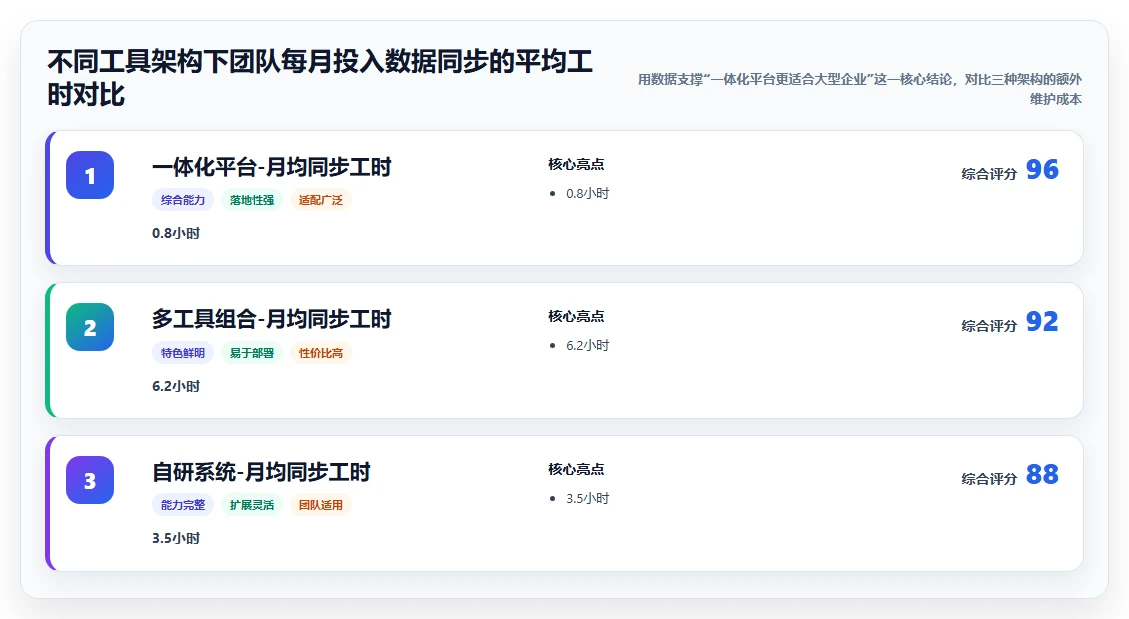
Task: Select the 适配广泛 tag
Action: 321,200
